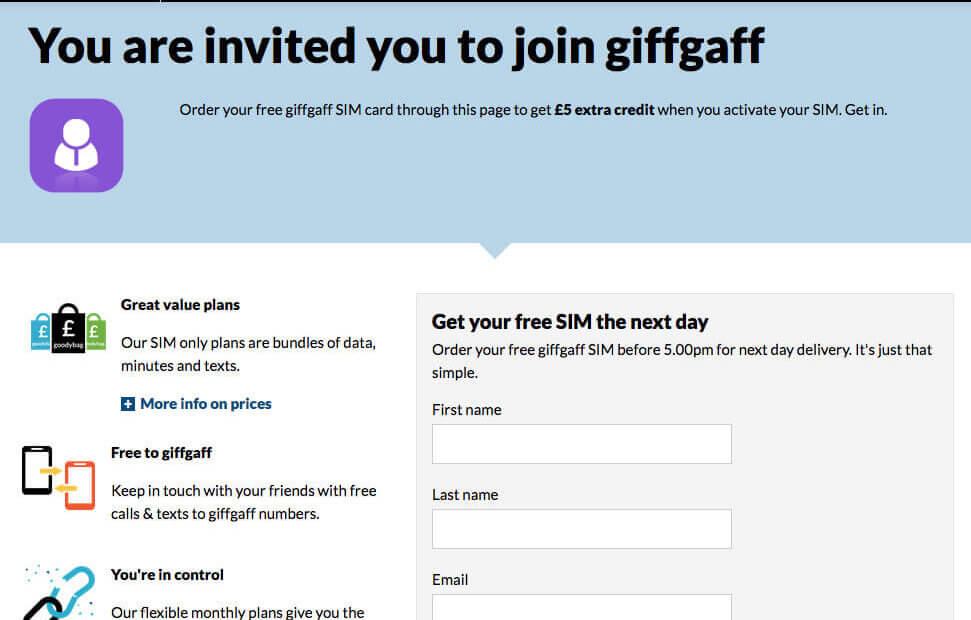Click the Free to giffgaff heading
The width and height of the screenshot is (971, 620).
[x=162, y=453]
